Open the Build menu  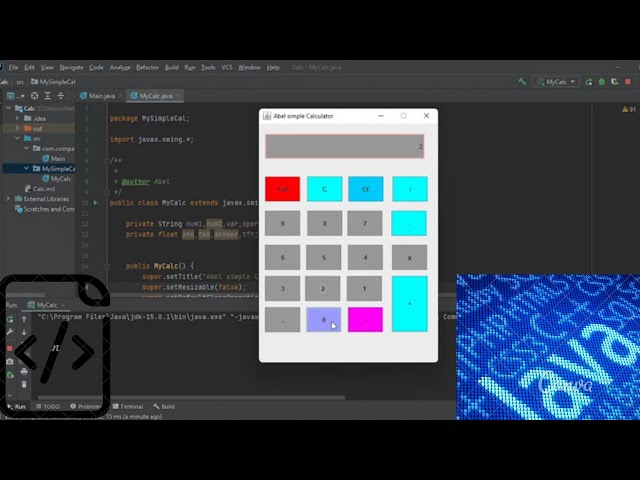[x=171, y=67]
